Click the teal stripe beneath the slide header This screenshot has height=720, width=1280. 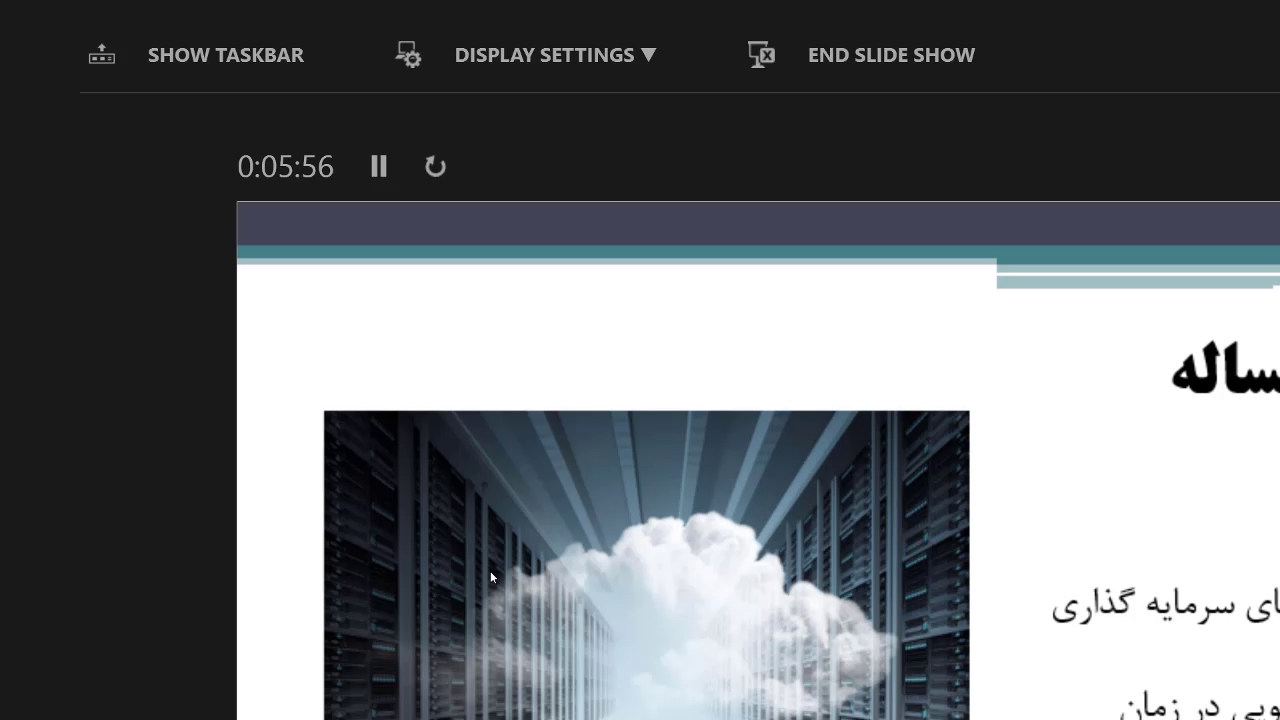[x=600, y=252]
